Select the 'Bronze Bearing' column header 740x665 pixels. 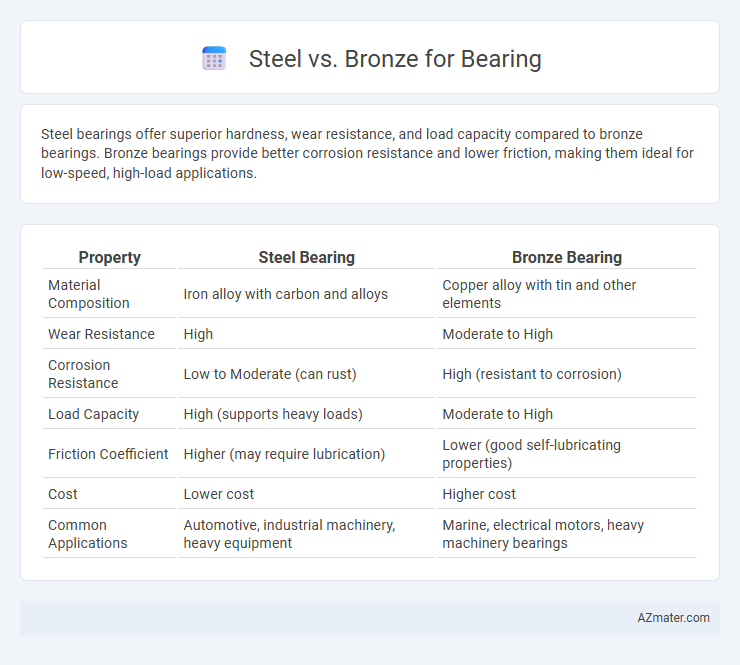click(x=567, y=257)
